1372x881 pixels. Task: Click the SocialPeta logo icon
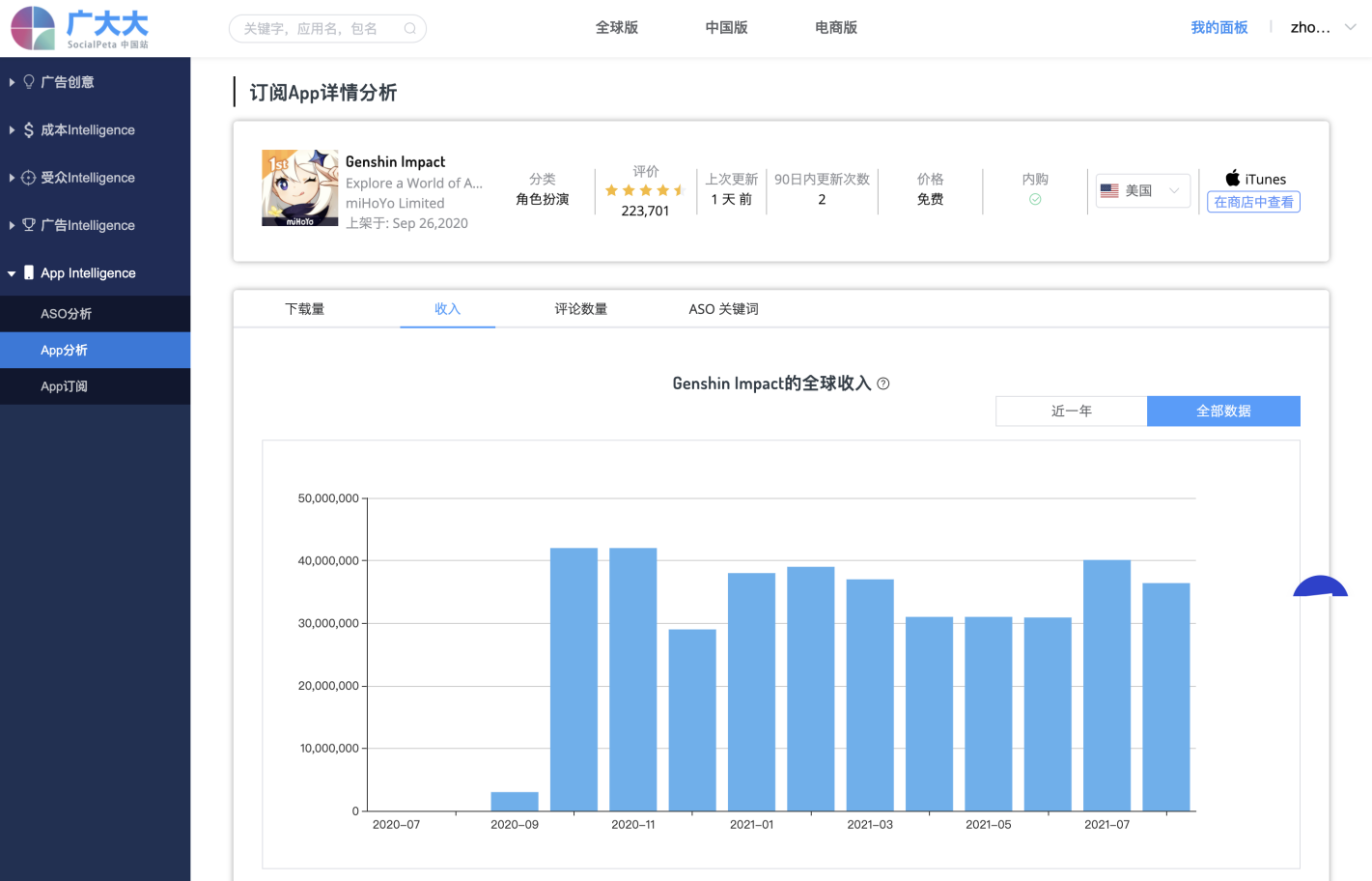pyautogui.click(x=34, y=28)
